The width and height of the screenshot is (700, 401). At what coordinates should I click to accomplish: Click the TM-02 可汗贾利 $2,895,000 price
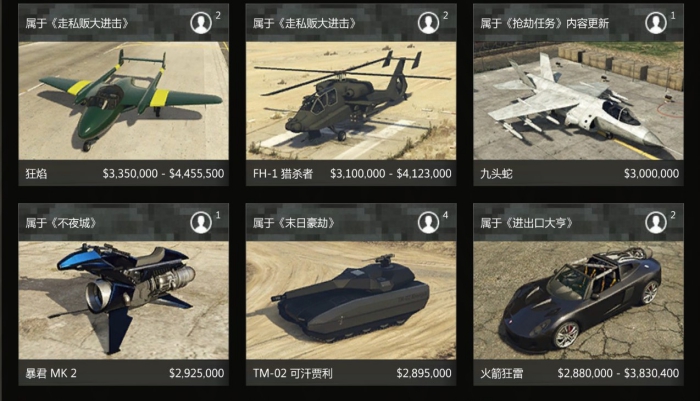point(424,373)
